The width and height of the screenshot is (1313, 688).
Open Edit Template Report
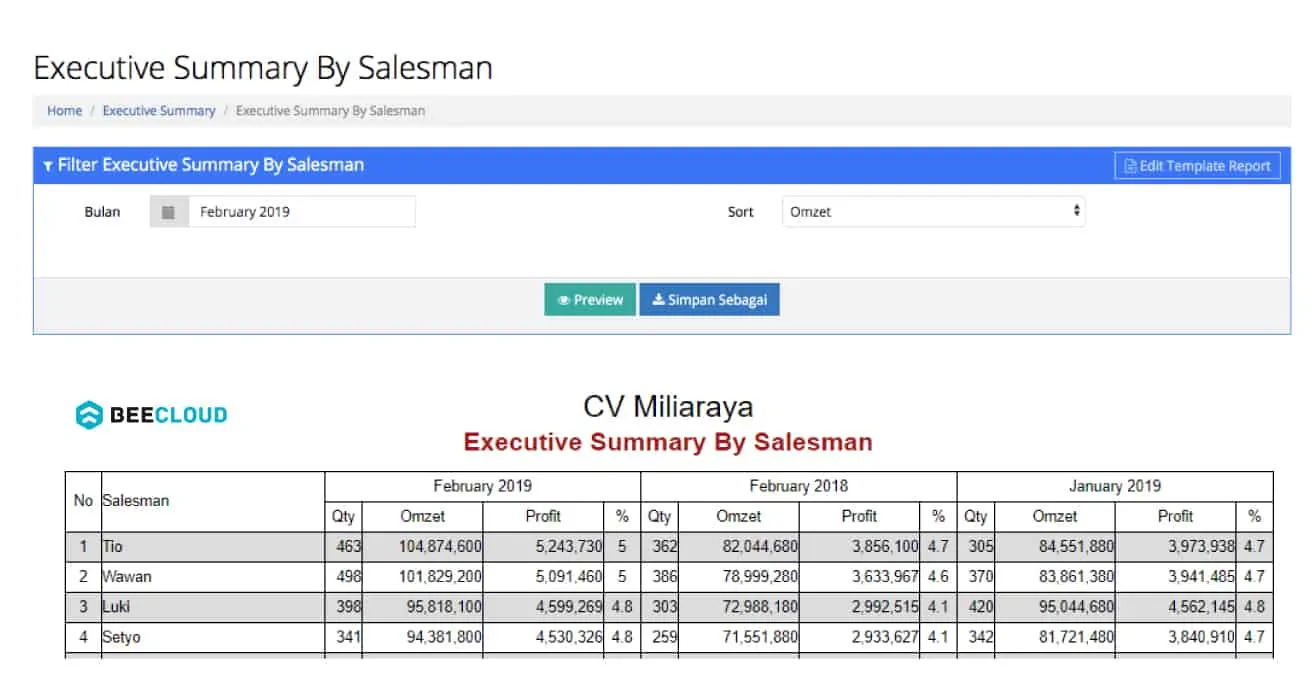(x=1197, y=165)
